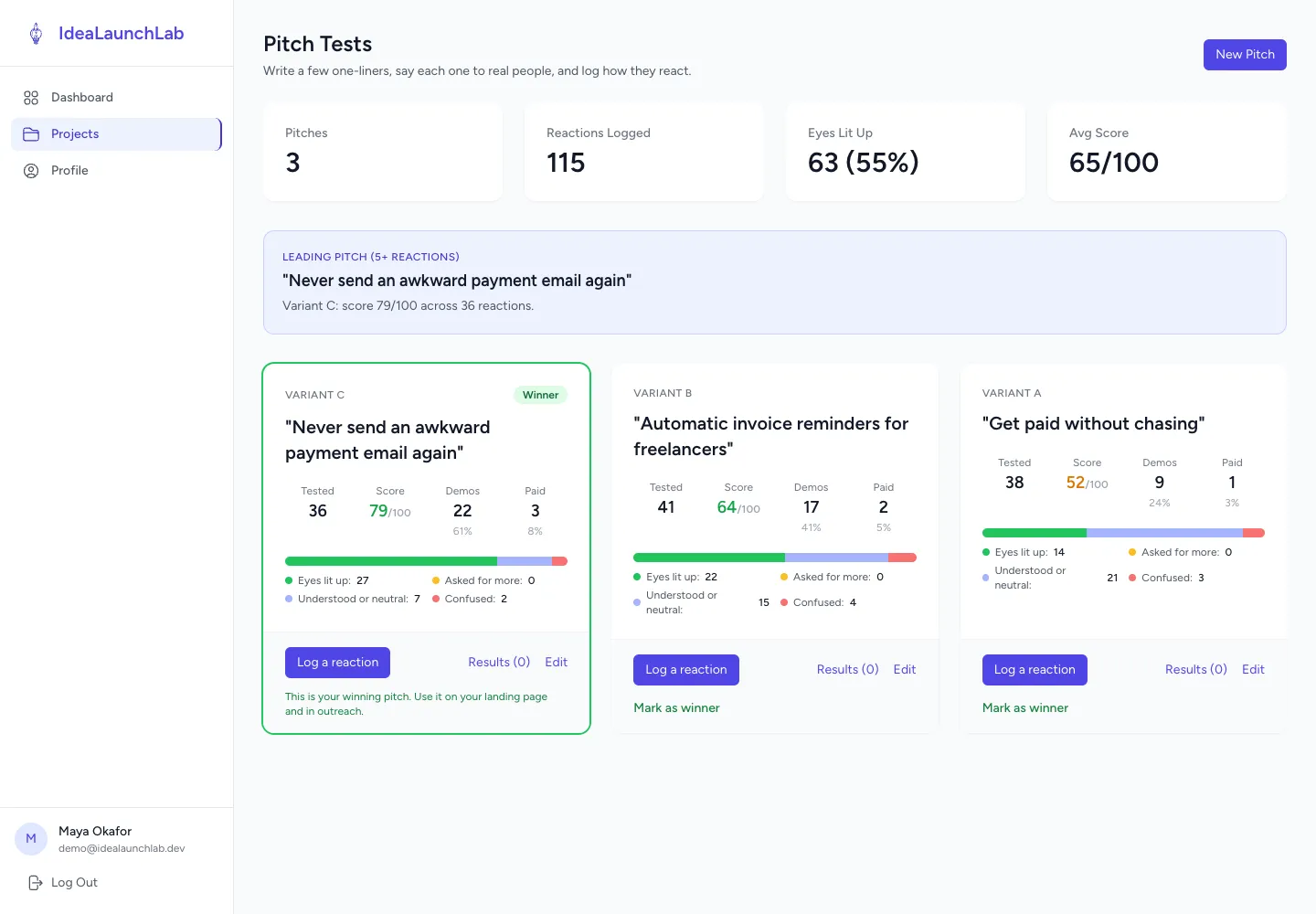Click Maya Okafor's avatar circle
Viewport: 1316px width, 914px height.
click(x=31, y=839)
